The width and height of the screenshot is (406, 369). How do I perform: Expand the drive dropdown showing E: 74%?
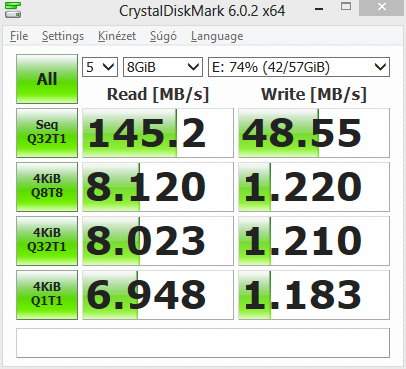299,67
